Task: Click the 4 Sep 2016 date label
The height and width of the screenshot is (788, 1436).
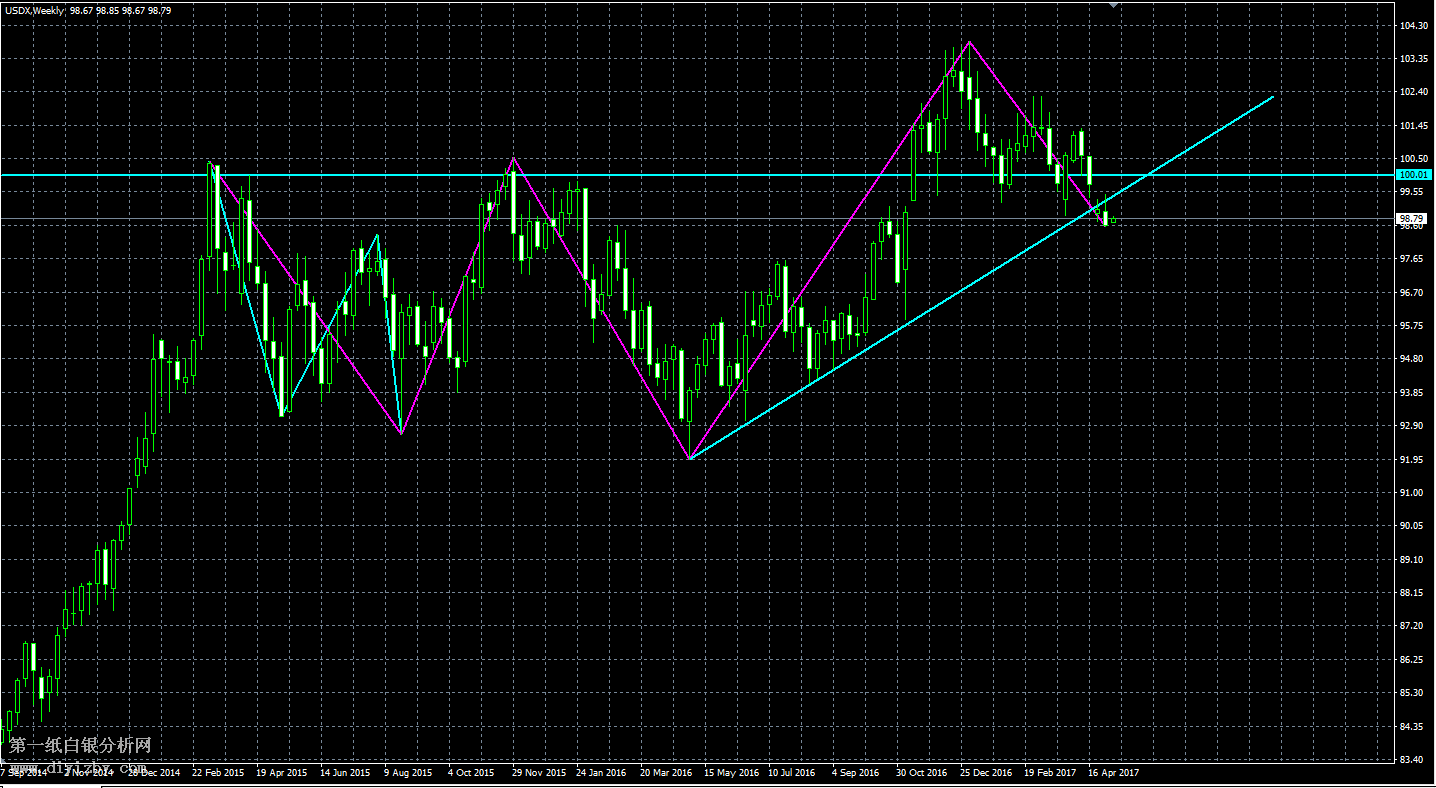Action: [856, 773]
